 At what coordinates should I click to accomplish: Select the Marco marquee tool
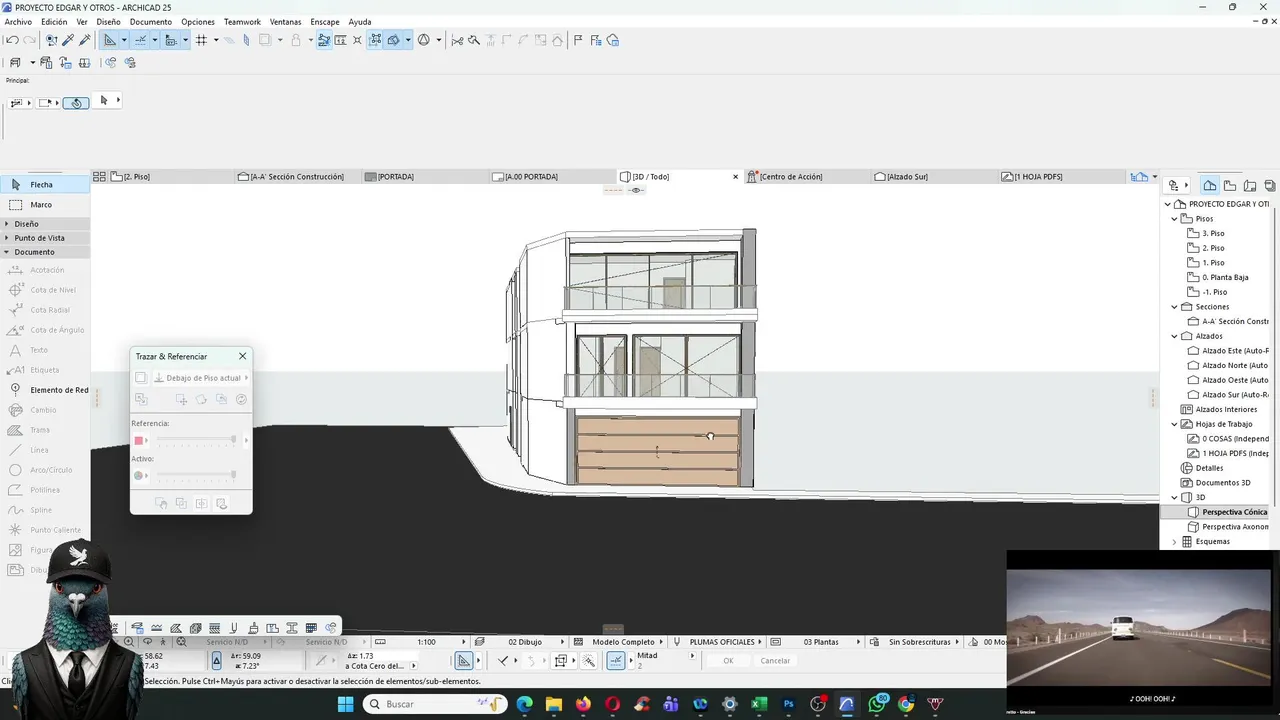click(x=45, y=205)
